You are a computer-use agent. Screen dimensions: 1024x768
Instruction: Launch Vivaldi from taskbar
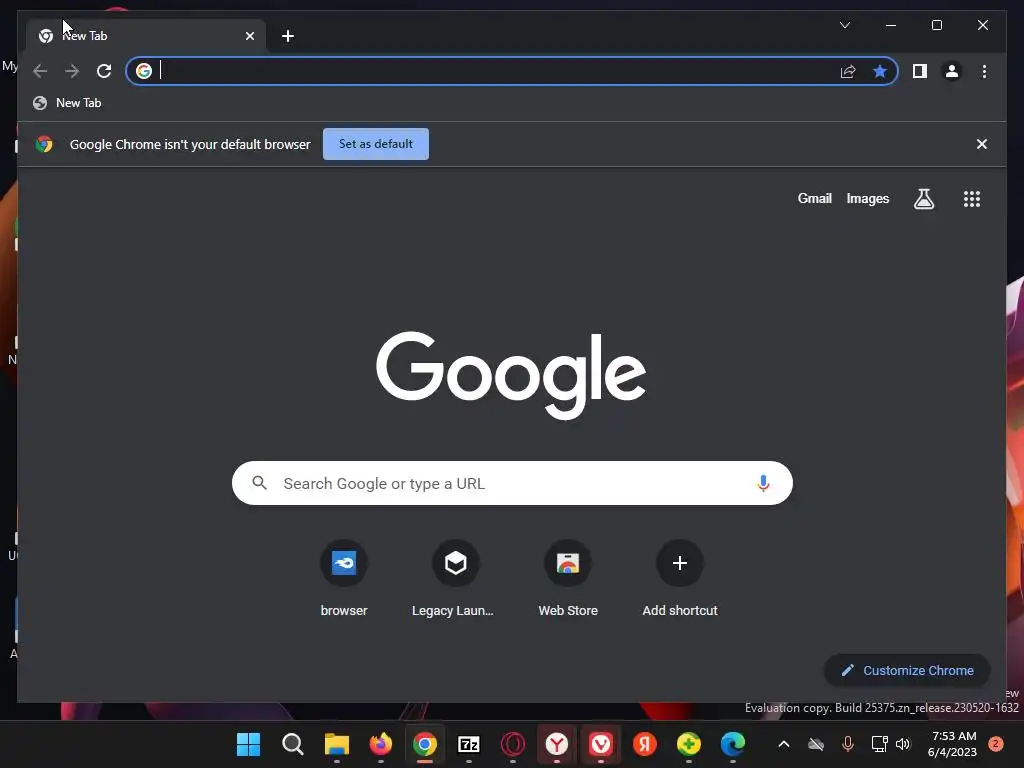point(601,744)
